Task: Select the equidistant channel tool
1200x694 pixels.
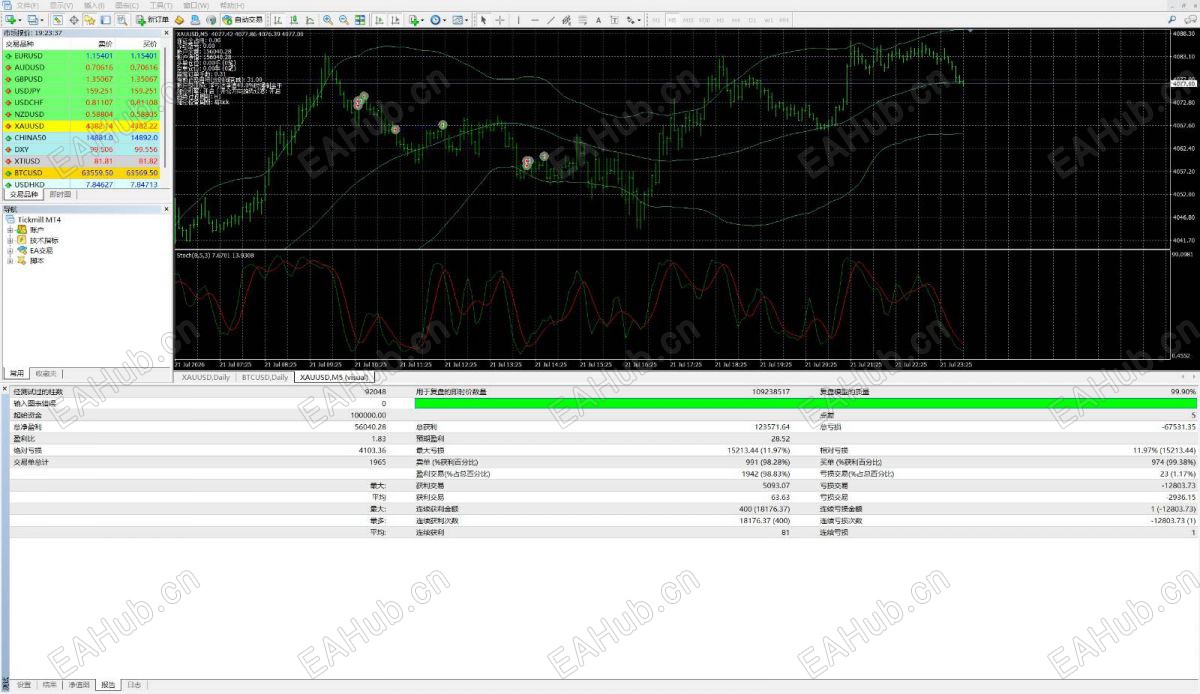Action: pyautogui.click(x=566, y=20)
